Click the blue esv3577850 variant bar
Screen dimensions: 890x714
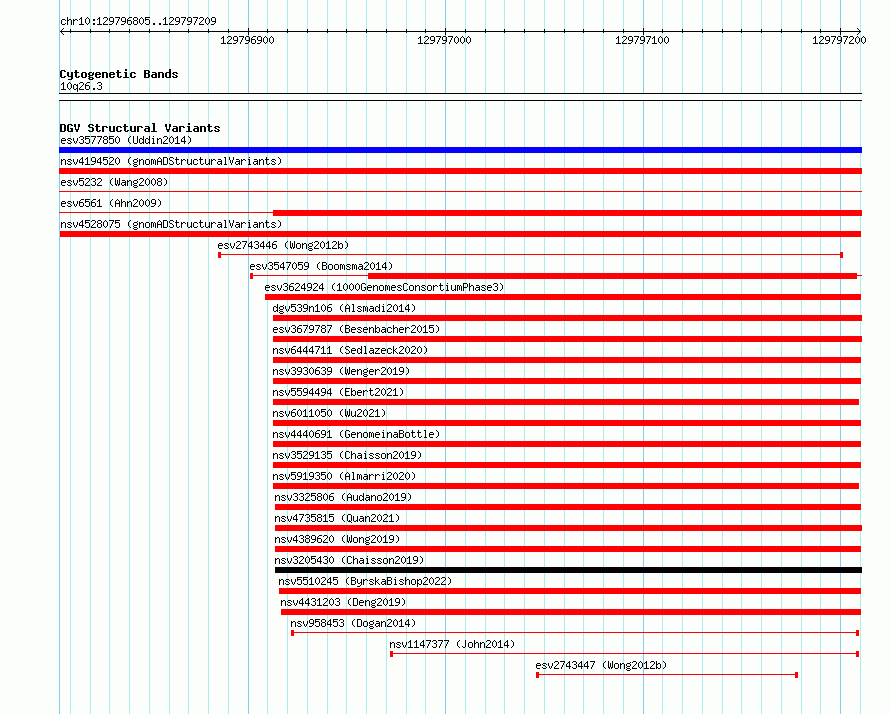460,150
